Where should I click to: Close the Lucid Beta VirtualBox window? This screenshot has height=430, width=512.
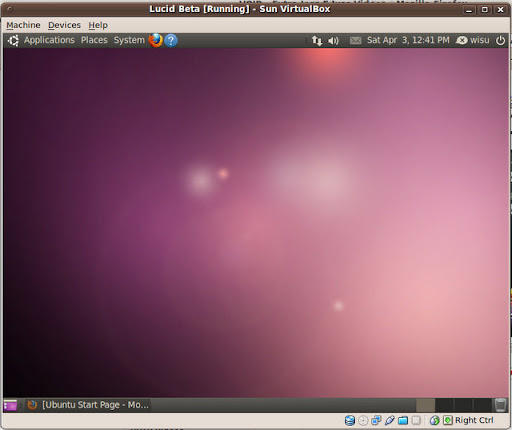[x=500, y=10]
